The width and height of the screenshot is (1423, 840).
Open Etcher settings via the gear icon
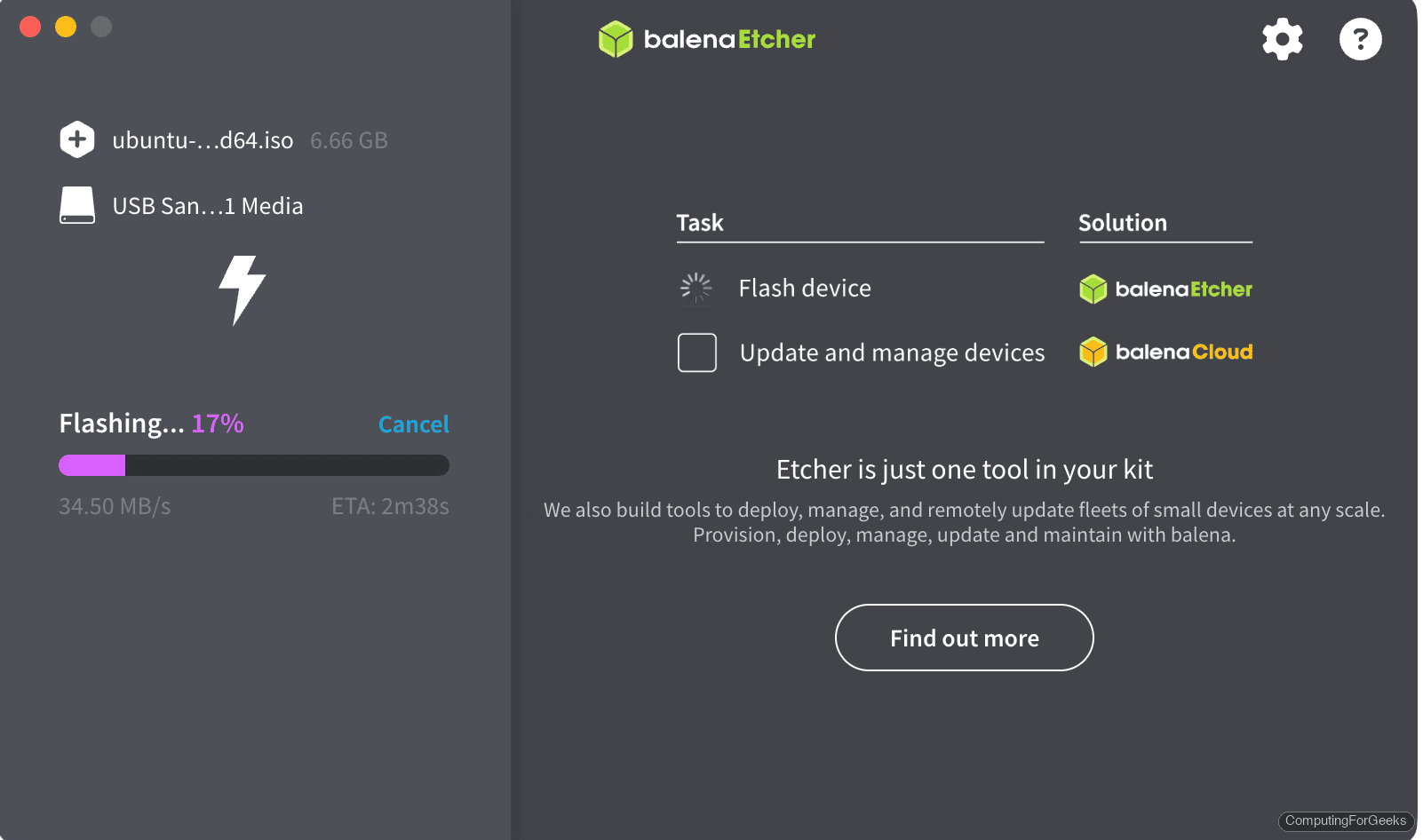pyautogui.click(x=1282, y=39)
